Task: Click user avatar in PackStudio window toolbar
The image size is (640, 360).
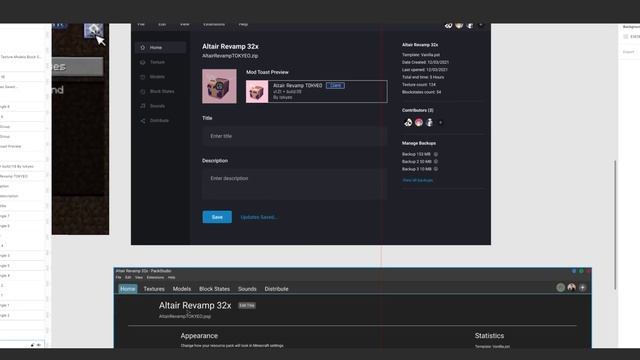Action: [x=571, y=288]
